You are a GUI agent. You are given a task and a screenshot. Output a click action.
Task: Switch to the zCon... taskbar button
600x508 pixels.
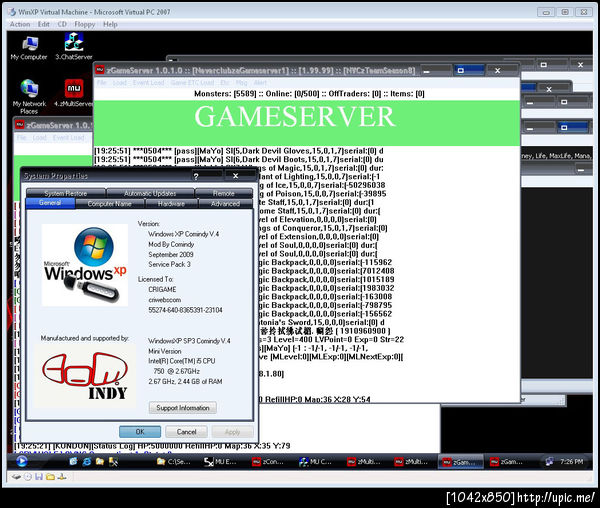[x=268, y=462]
